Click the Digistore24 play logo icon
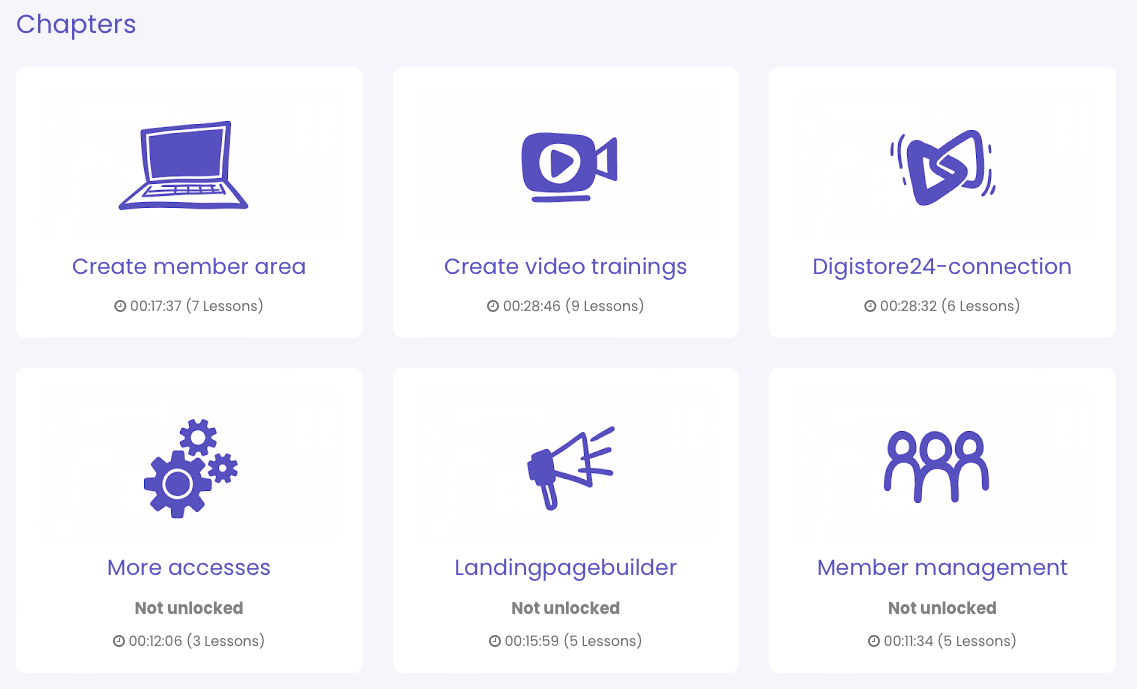 [942, 167]
